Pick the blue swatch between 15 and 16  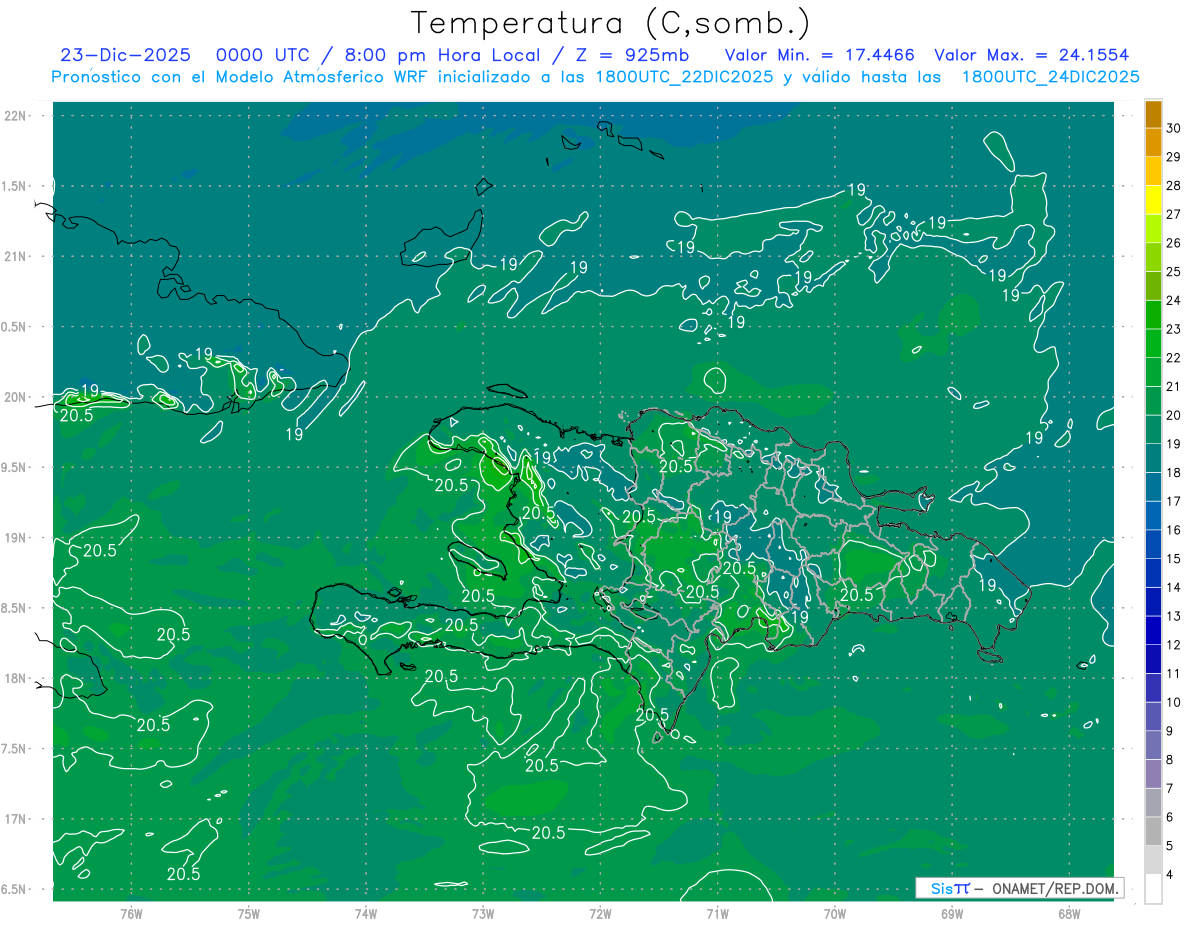tap(1153, 545)
